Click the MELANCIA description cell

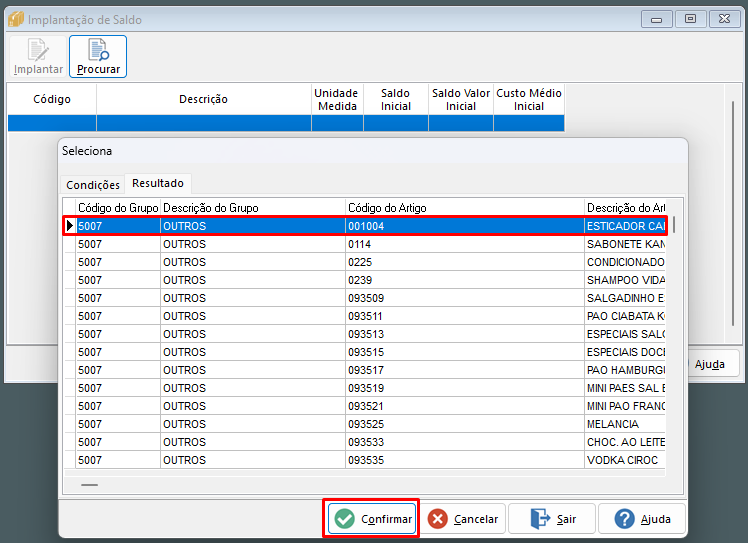click(x=625, y=424)
